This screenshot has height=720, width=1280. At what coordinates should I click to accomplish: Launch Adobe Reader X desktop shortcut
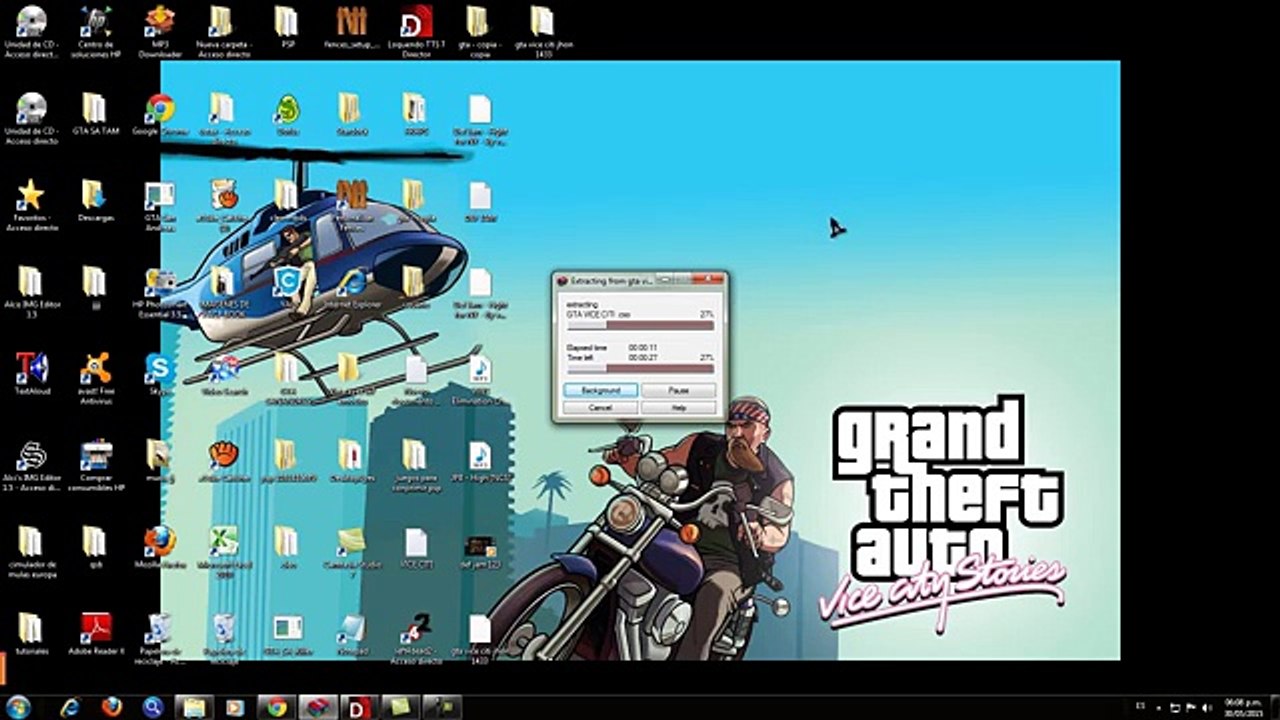[x=95, y=634]
